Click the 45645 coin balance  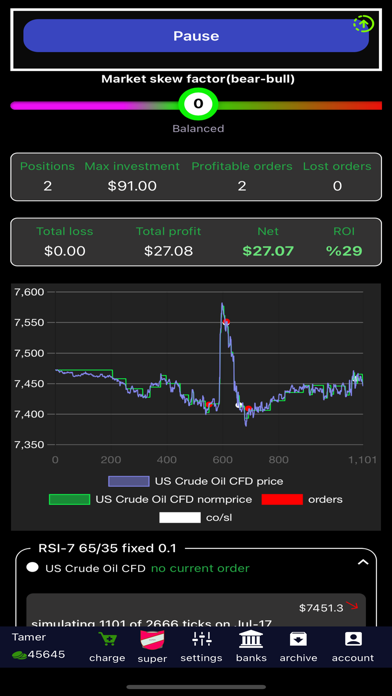click(x=46, y=655)
